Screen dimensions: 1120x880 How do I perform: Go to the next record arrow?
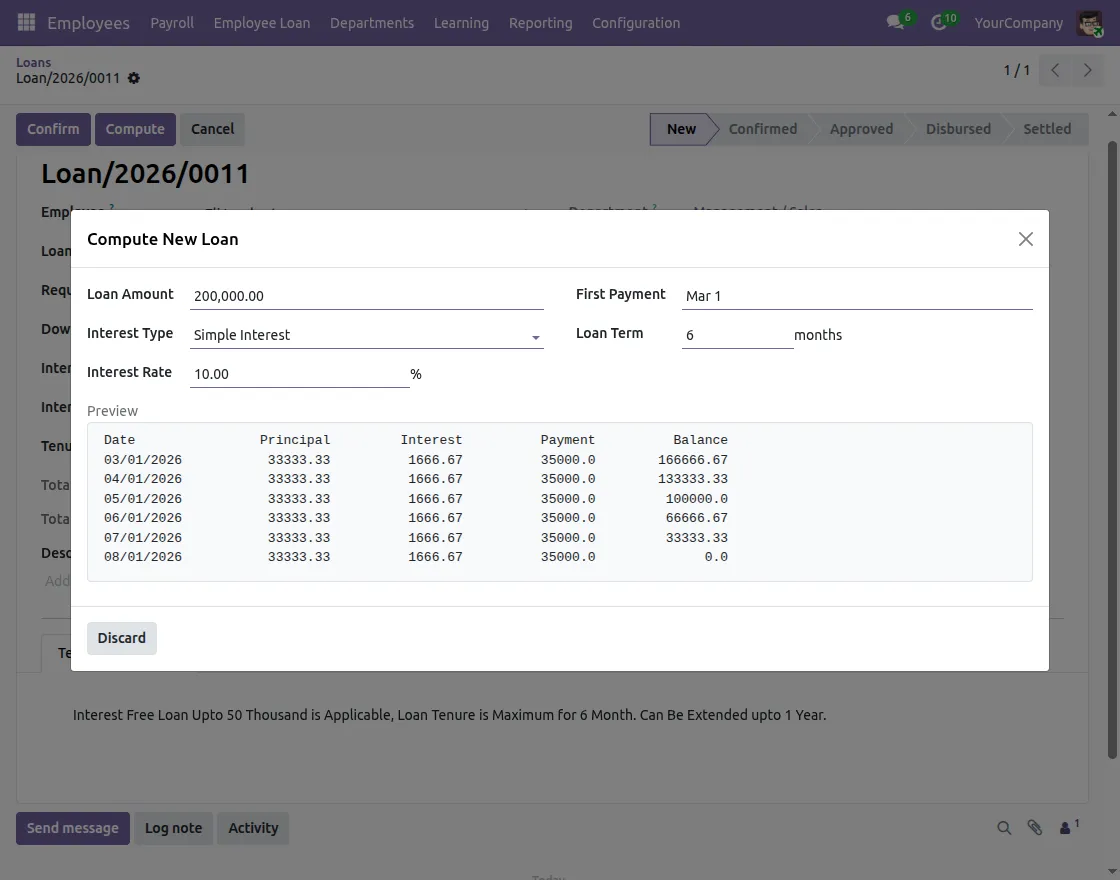tap(1087, 70)
